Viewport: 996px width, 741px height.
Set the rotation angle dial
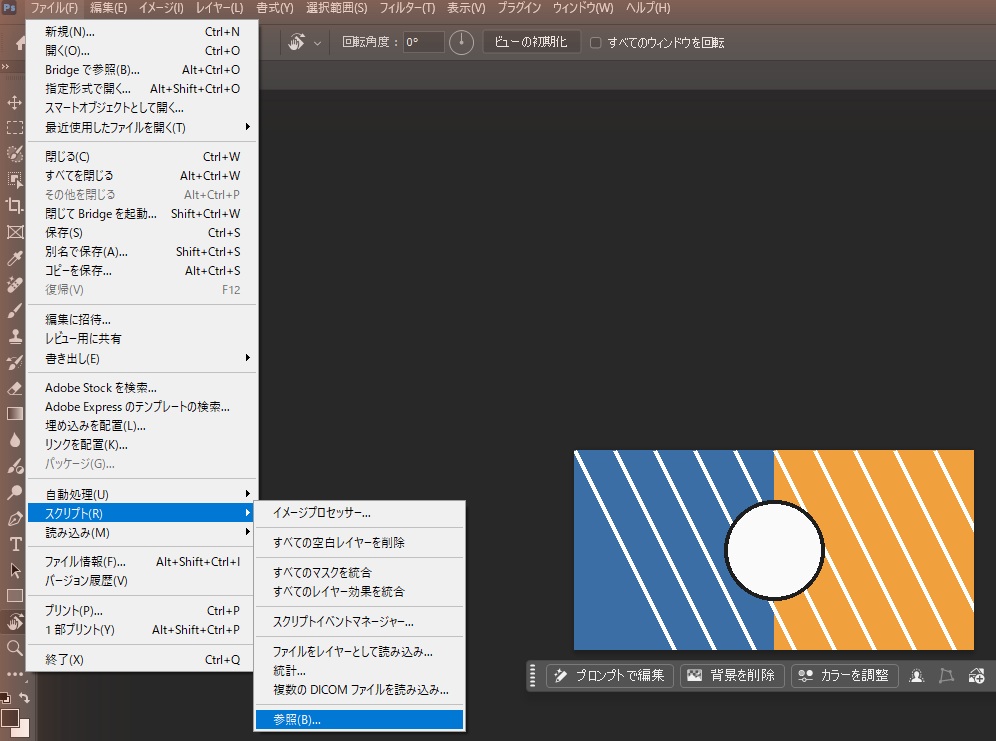(x=461, y=43)
